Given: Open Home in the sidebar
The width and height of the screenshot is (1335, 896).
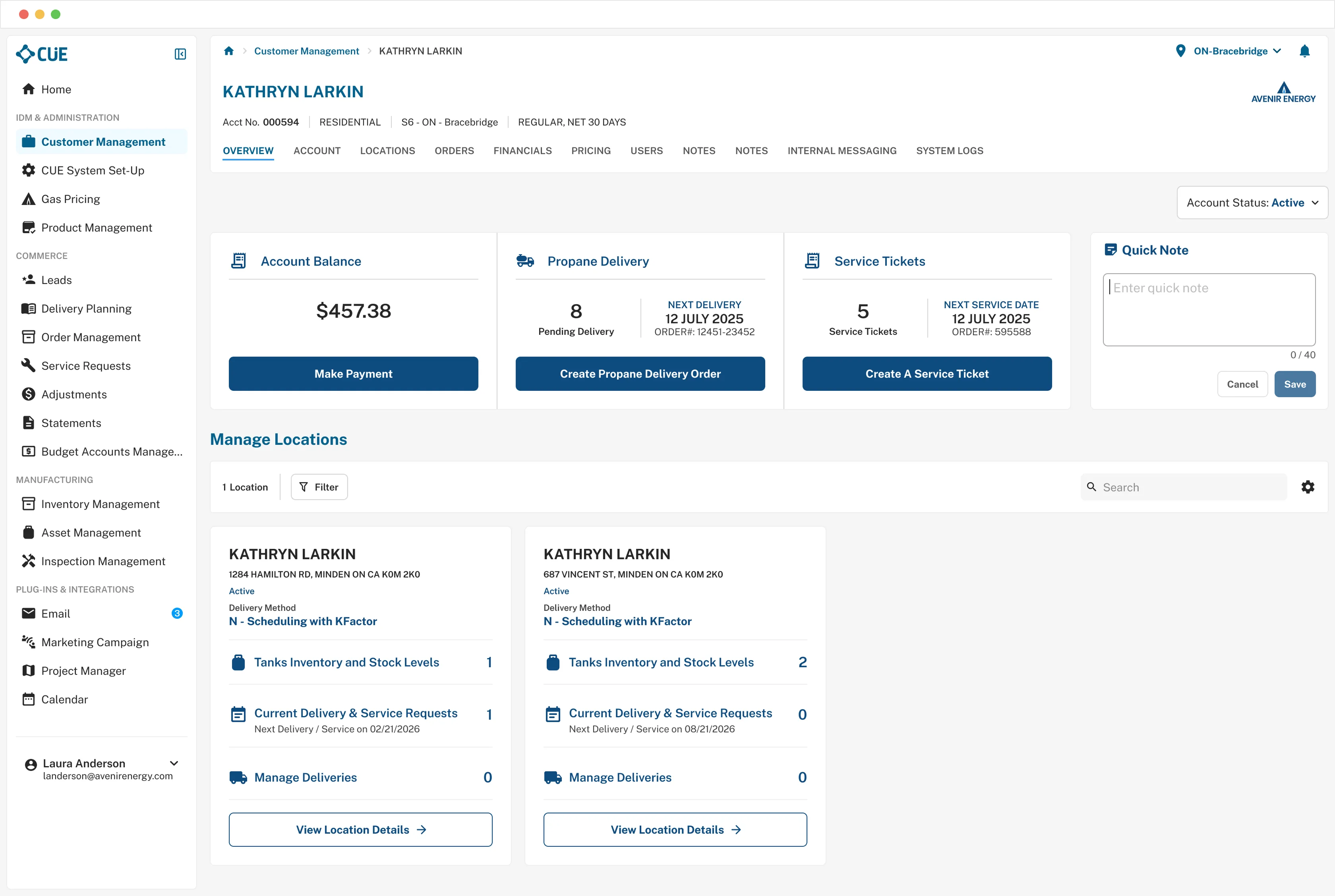Looking at the screenshot, I should [102, 89].
